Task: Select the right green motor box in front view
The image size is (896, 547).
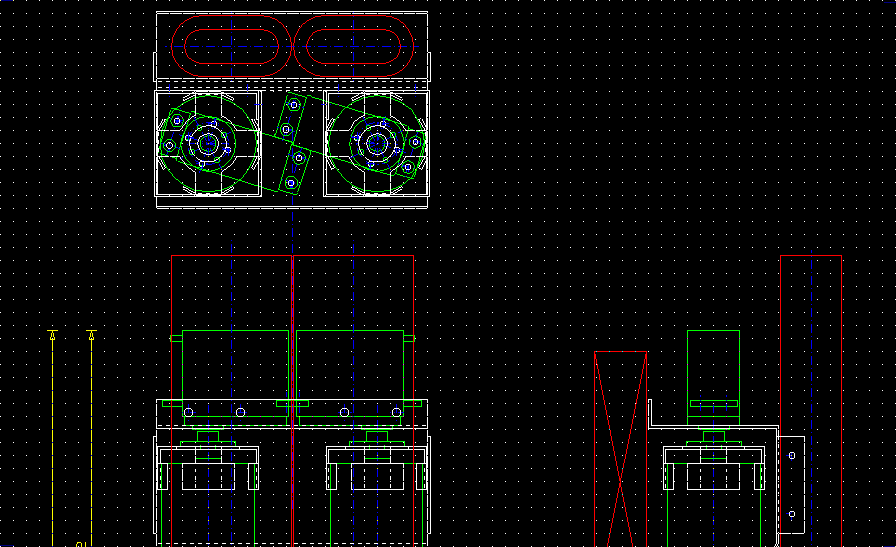Action: pos(350,365)
